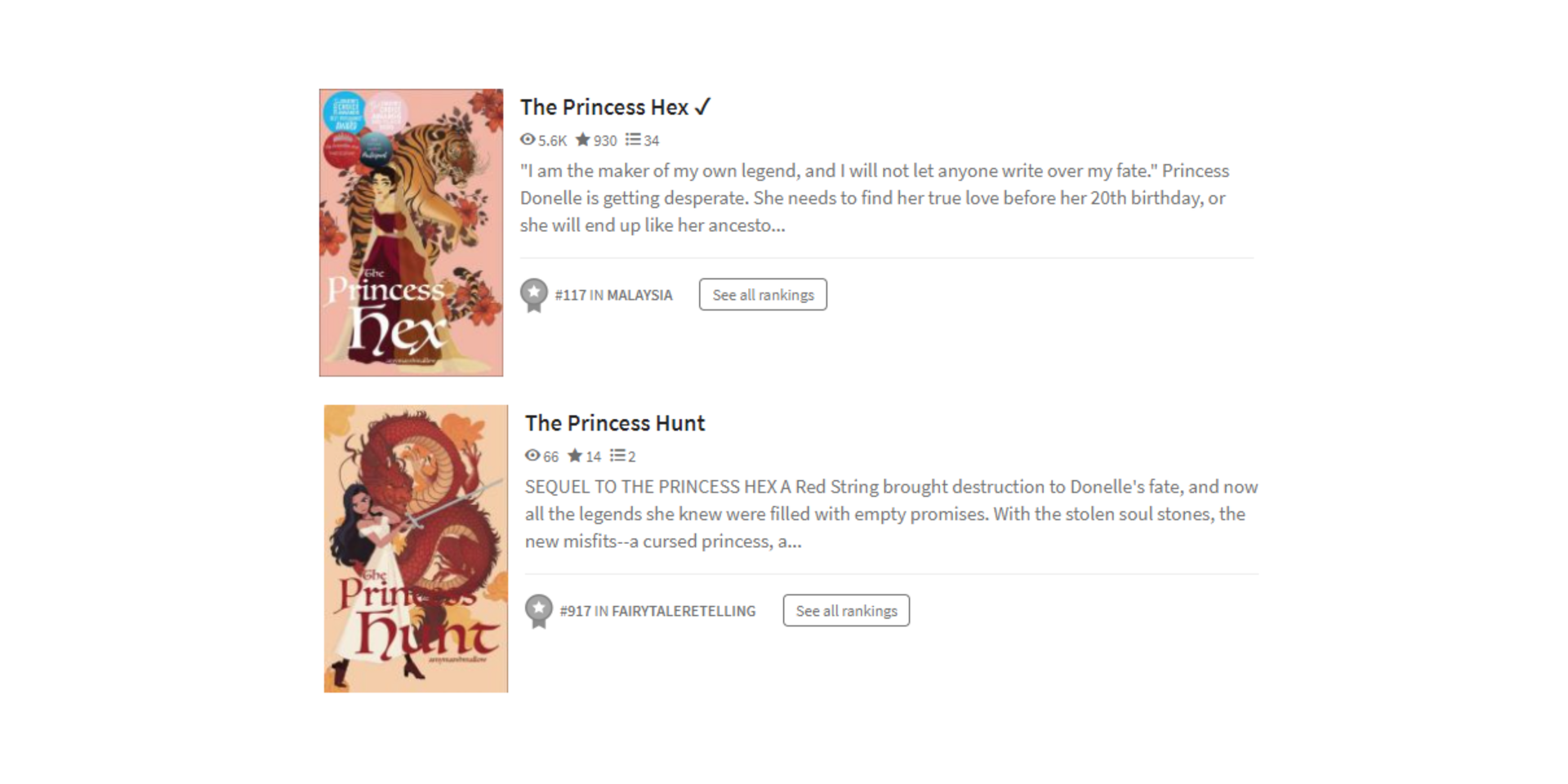Open The Princess Hex story title

[604, 107]
